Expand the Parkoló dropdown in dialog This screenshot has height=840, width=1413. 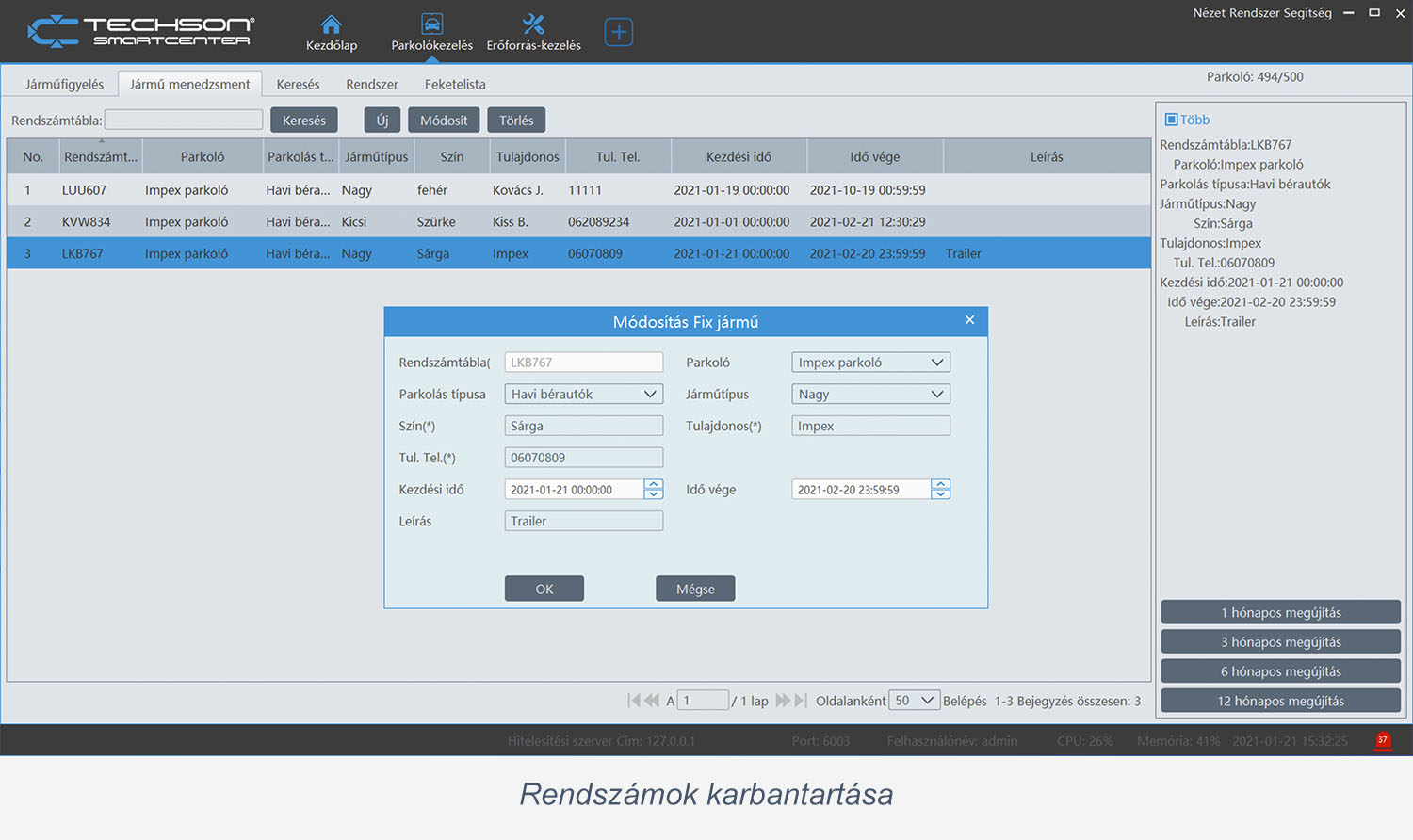click(936, 363)
